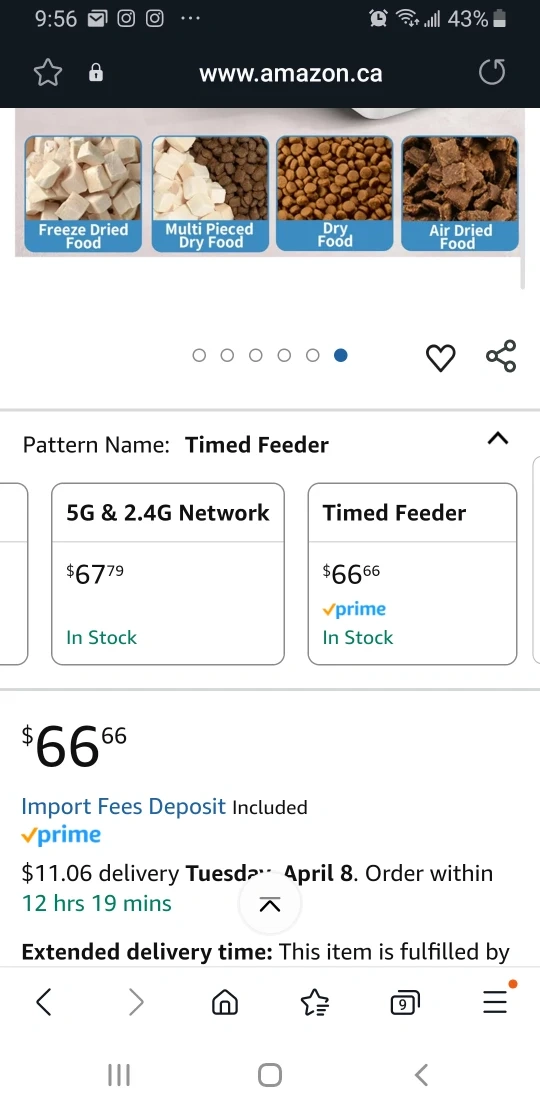
Task: Go to browser home page icon
Action: click(x=225, y=1002)
